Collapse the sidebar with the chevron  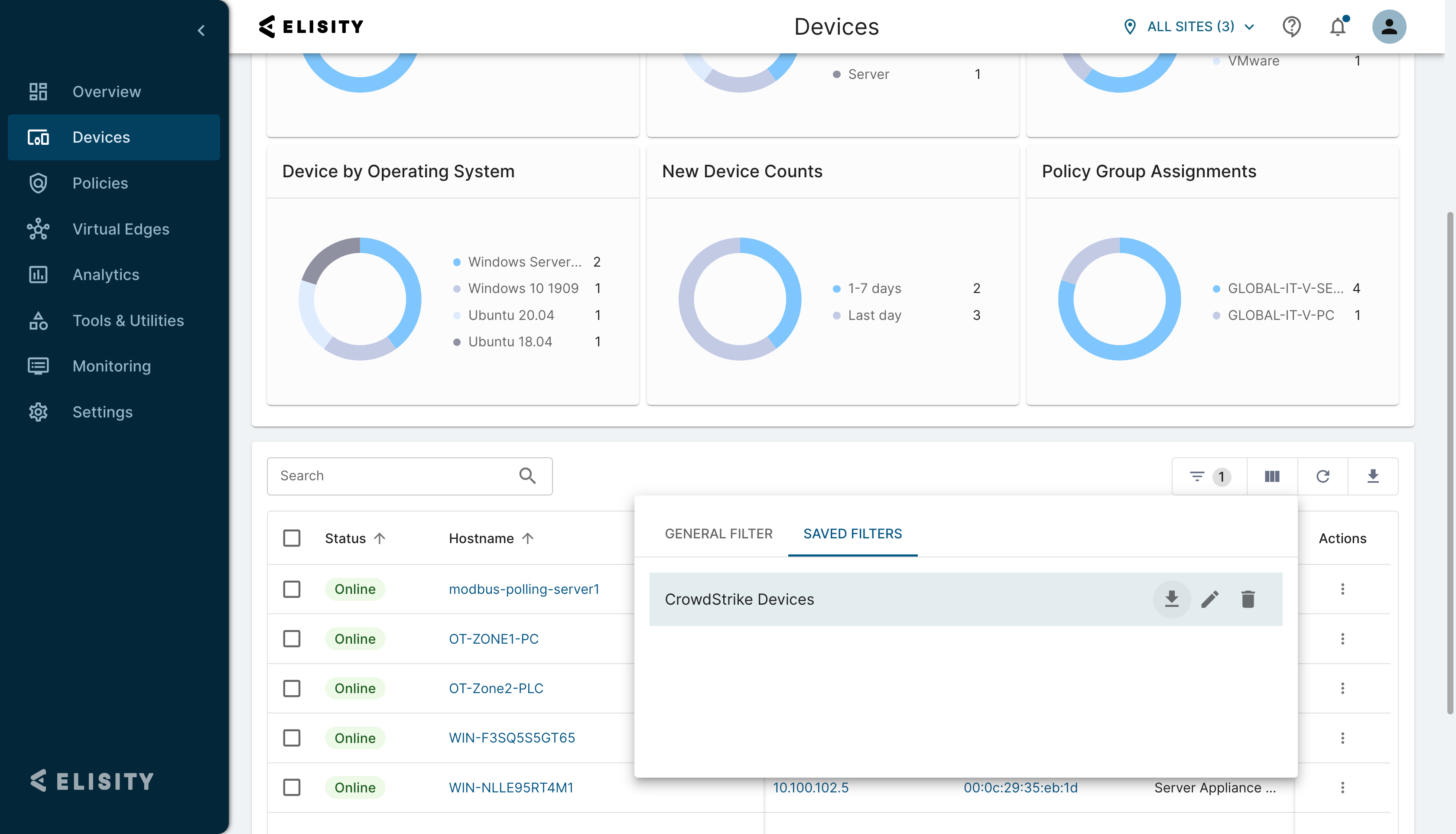click(201, 30)
